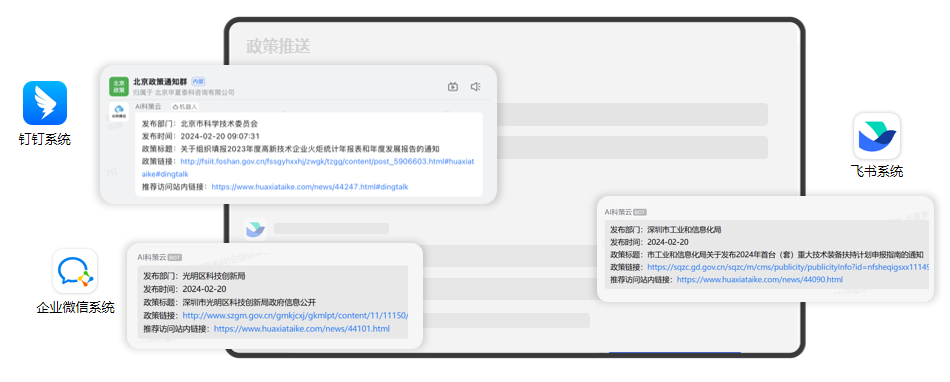Screen dimensions: 950x382
Task: Open the huaxiataike news/44247 DingTalk link
Action: point(310,187)
